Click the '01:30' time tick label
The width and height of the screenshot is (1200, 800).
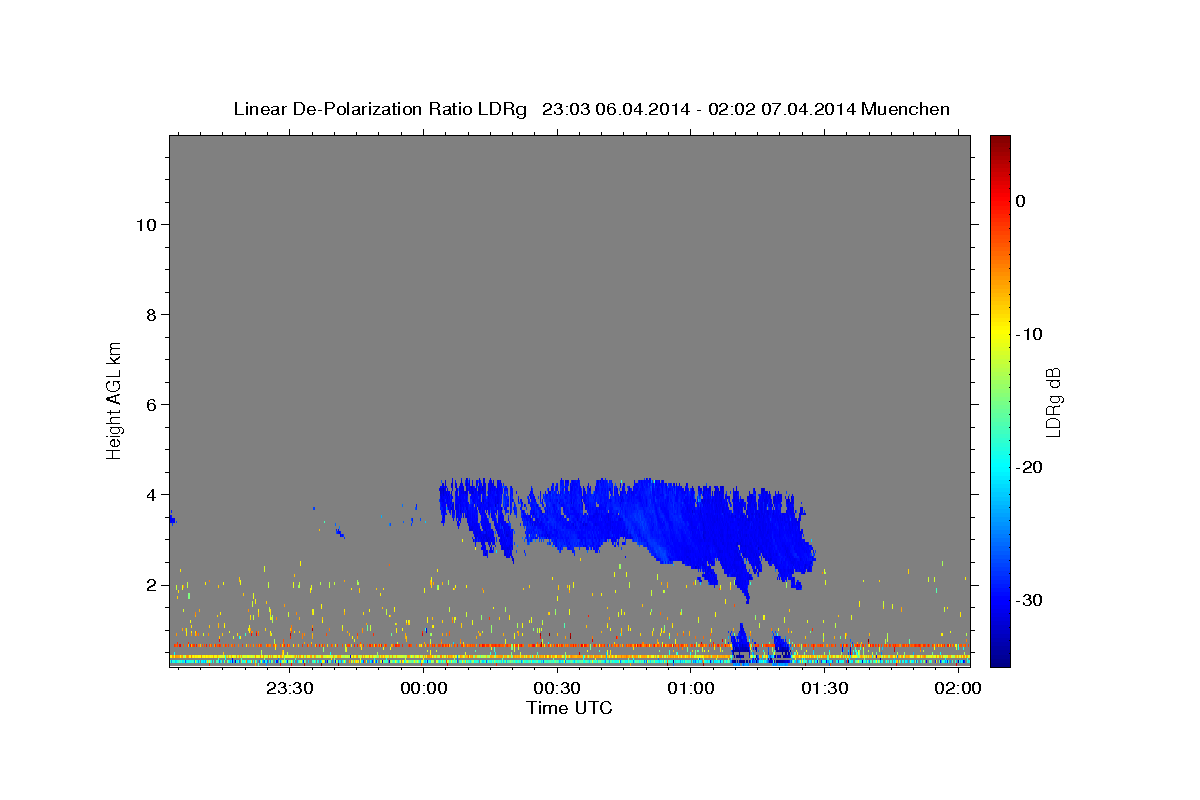click(x=824, y=689)
